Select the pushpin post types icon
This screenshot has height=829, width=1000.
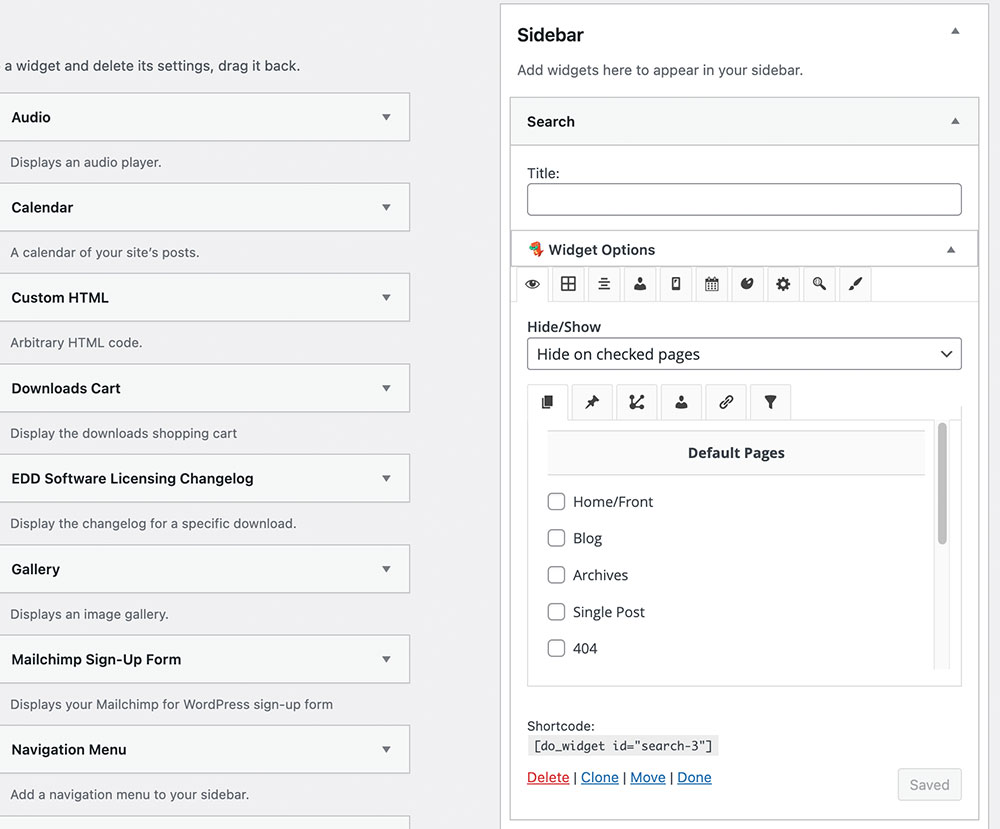[x=592, y=402]
